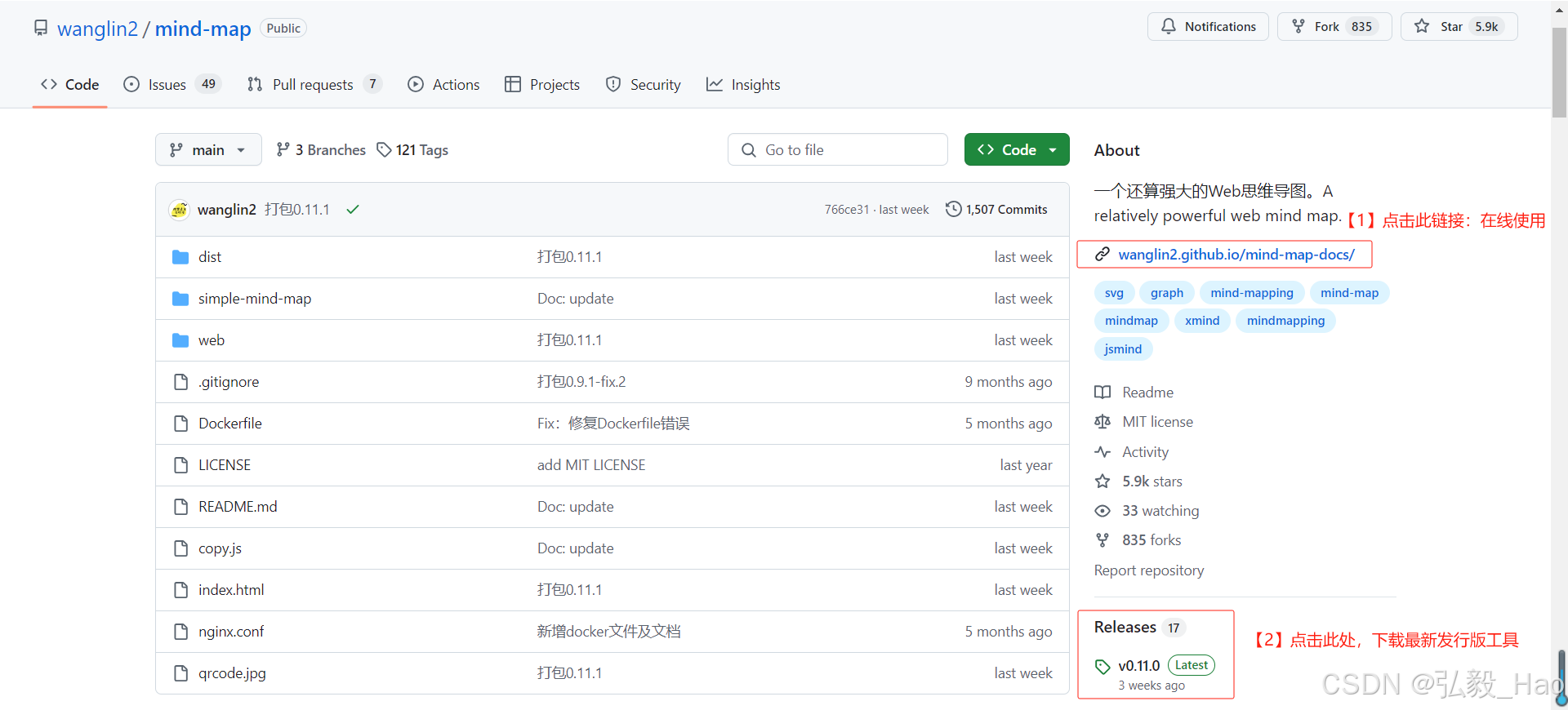Click the LICENSE file icon
This screenshot has width=1568, height=710.
[180, 465]
